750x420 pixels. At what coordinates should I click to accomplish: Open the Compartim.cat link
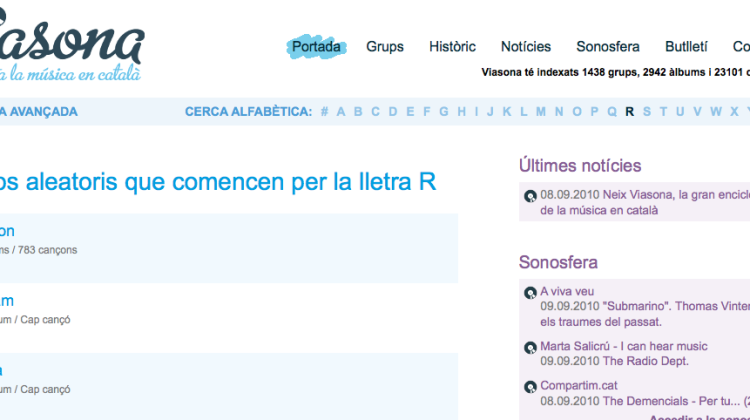pyautogui.click(x=579, y=385)
